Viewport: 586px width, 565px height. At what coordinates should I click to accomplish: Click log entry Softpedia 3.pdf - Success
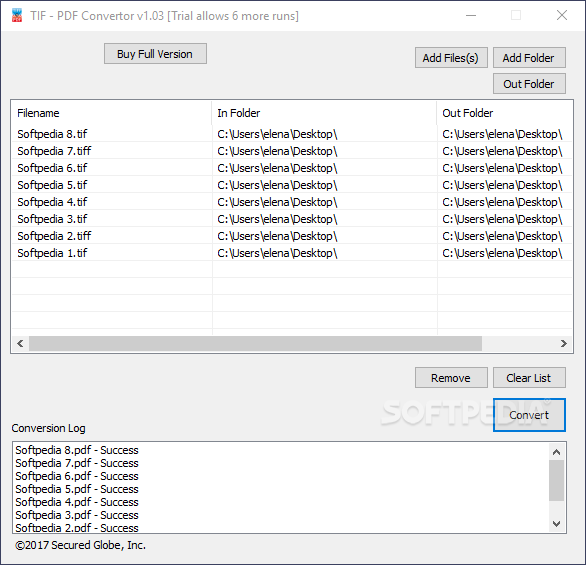pos(77,515)
